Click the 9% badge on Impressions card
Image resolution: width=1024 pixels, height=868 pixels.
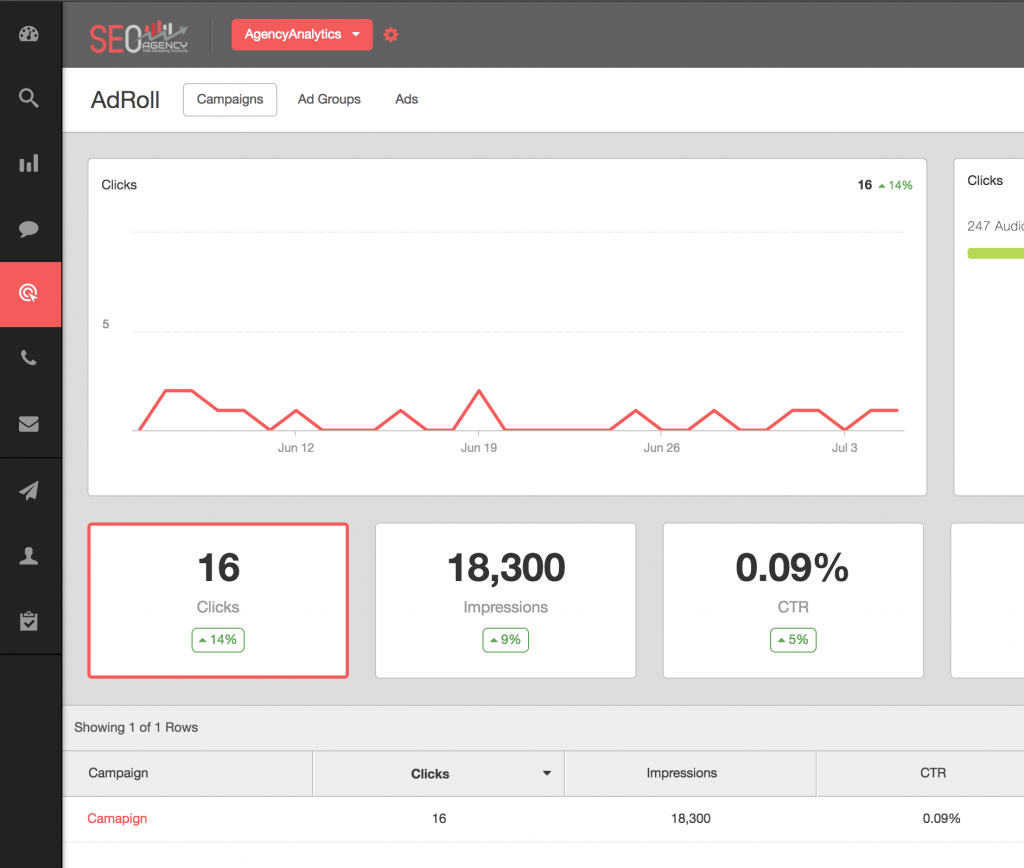505,639
